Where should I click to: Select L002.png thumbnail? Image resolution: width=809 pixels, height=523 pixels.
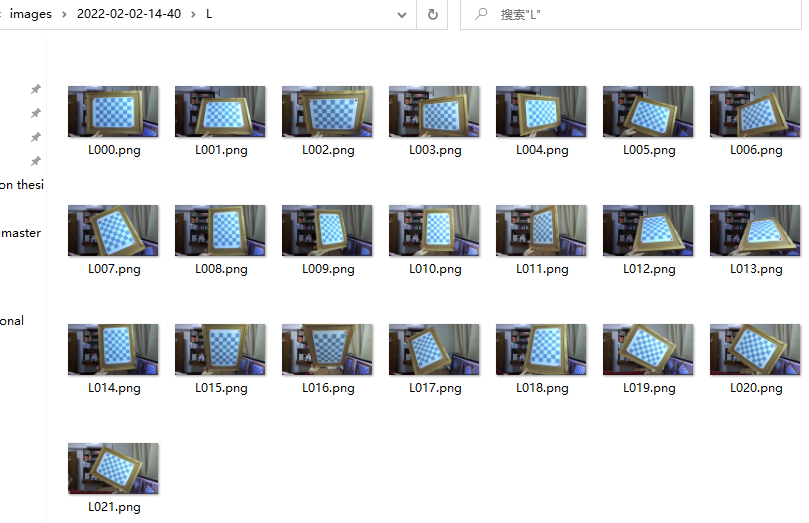click(x=327, y=111)
